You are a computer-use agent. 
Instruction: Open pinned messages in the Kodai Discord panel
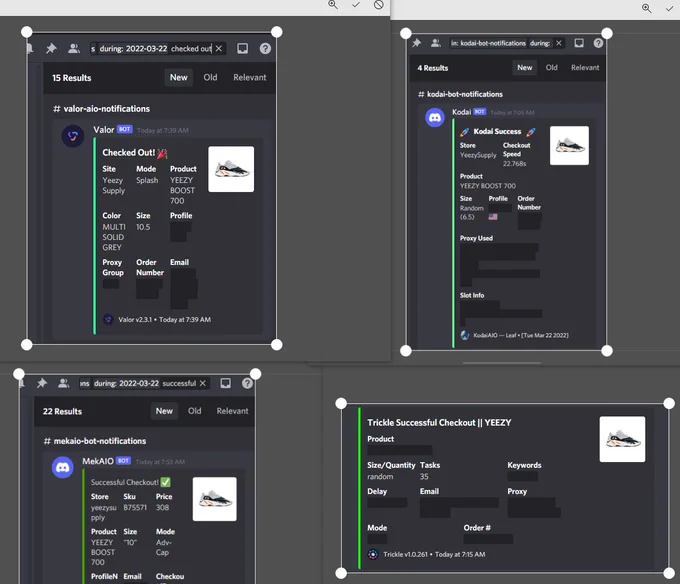[x=416, y=43]
